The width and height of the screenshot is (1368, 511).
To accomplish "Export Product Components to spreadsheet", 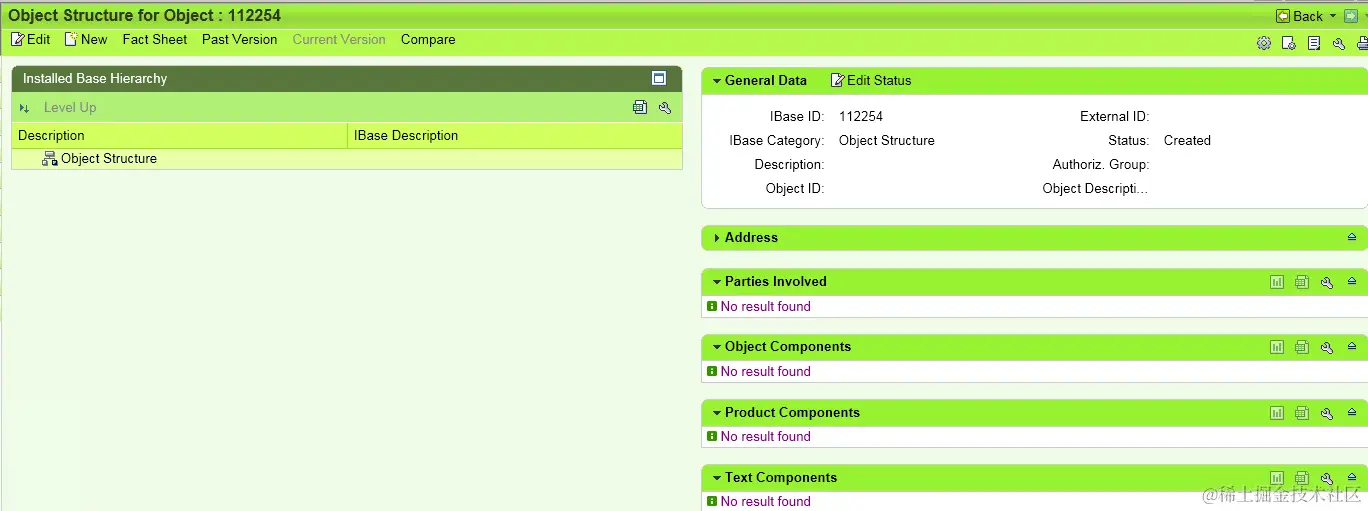I will 1302,413.
